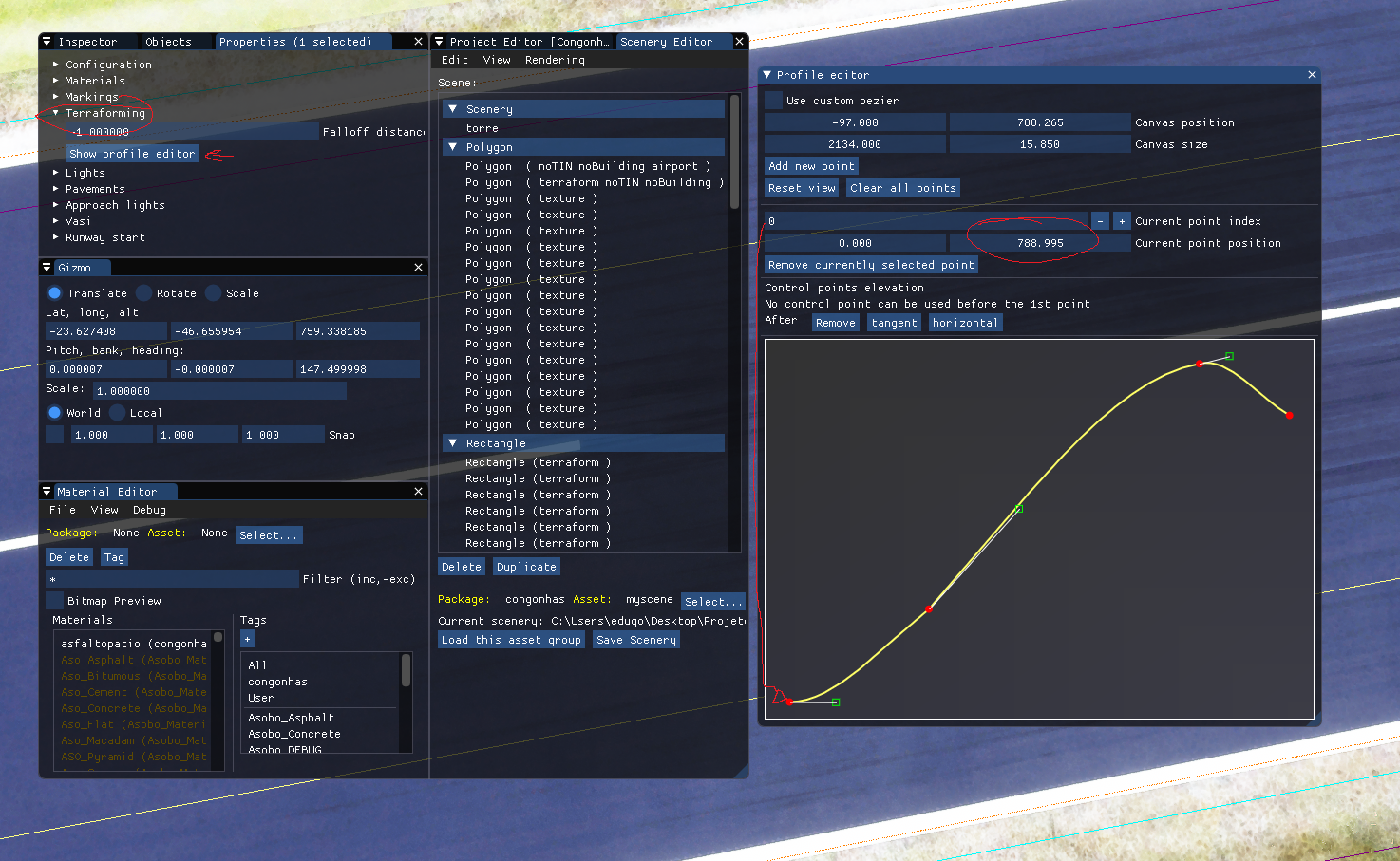
Task: Click the plus button to add tag
Action: 247,639
